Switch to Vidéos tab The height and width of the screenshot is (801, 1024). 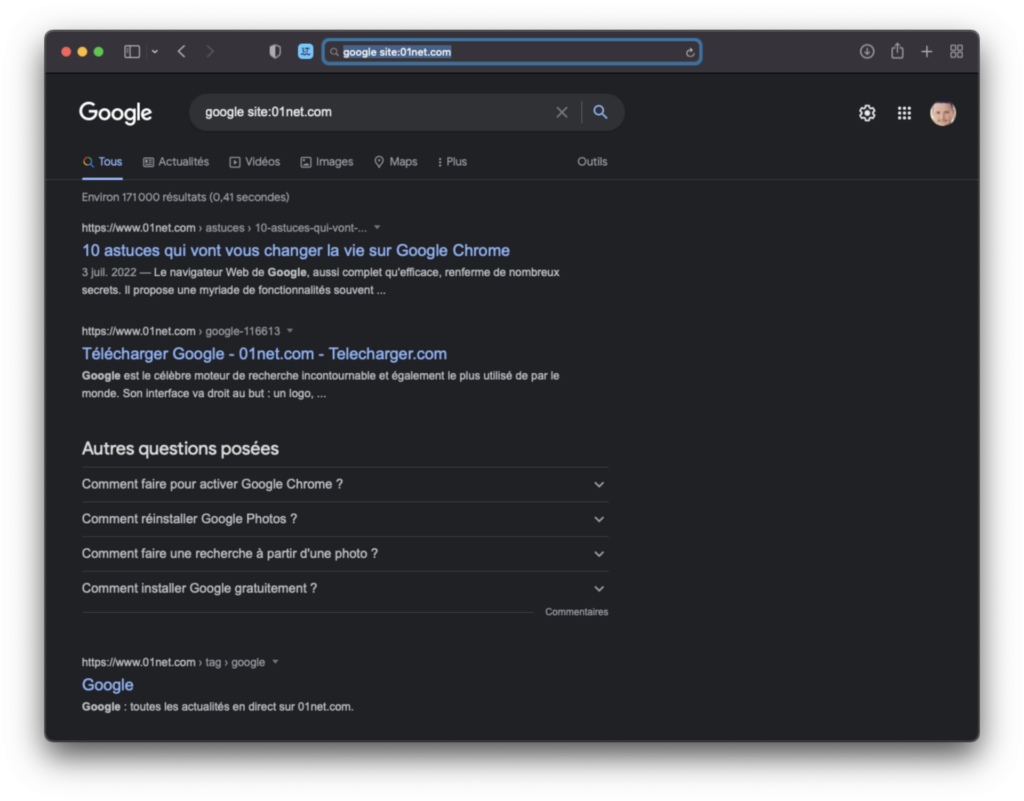[x=255, y=162]
